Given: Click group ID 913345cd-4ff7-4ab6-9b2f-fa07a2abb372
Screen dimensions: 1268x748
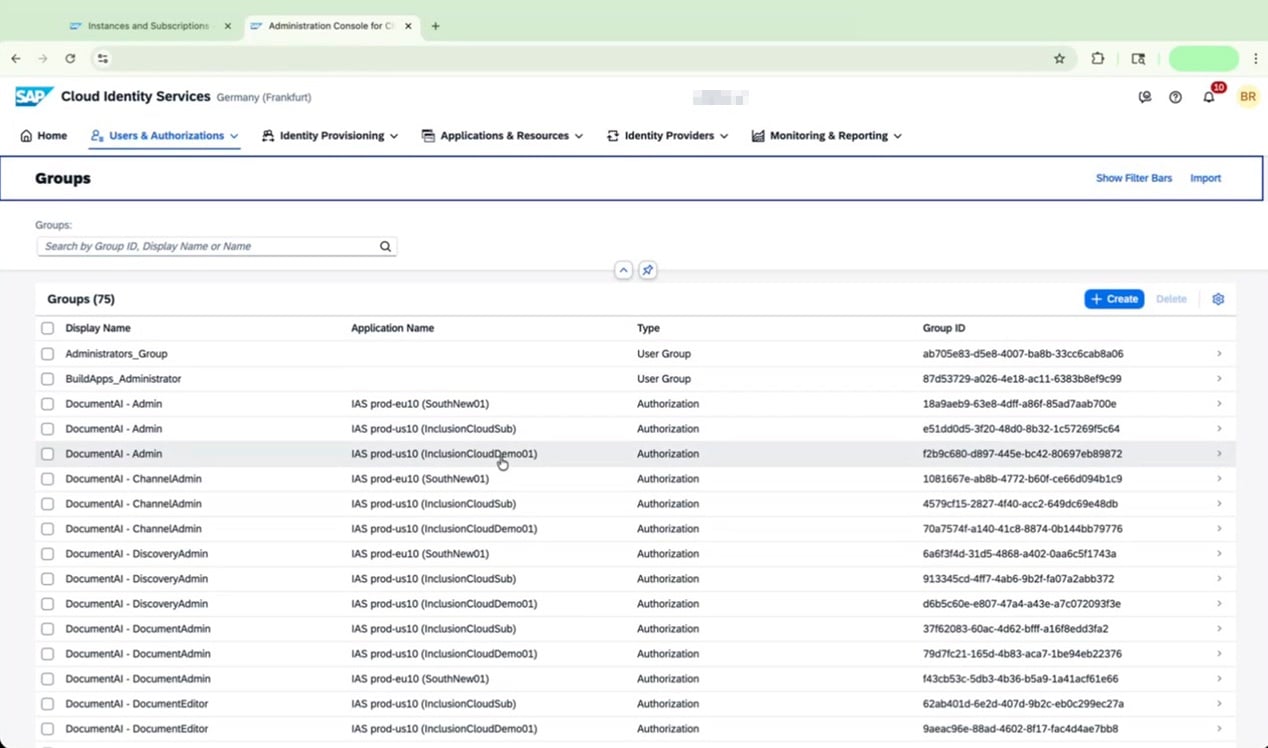Looking at the screenshot, I should pos(1018,579).
